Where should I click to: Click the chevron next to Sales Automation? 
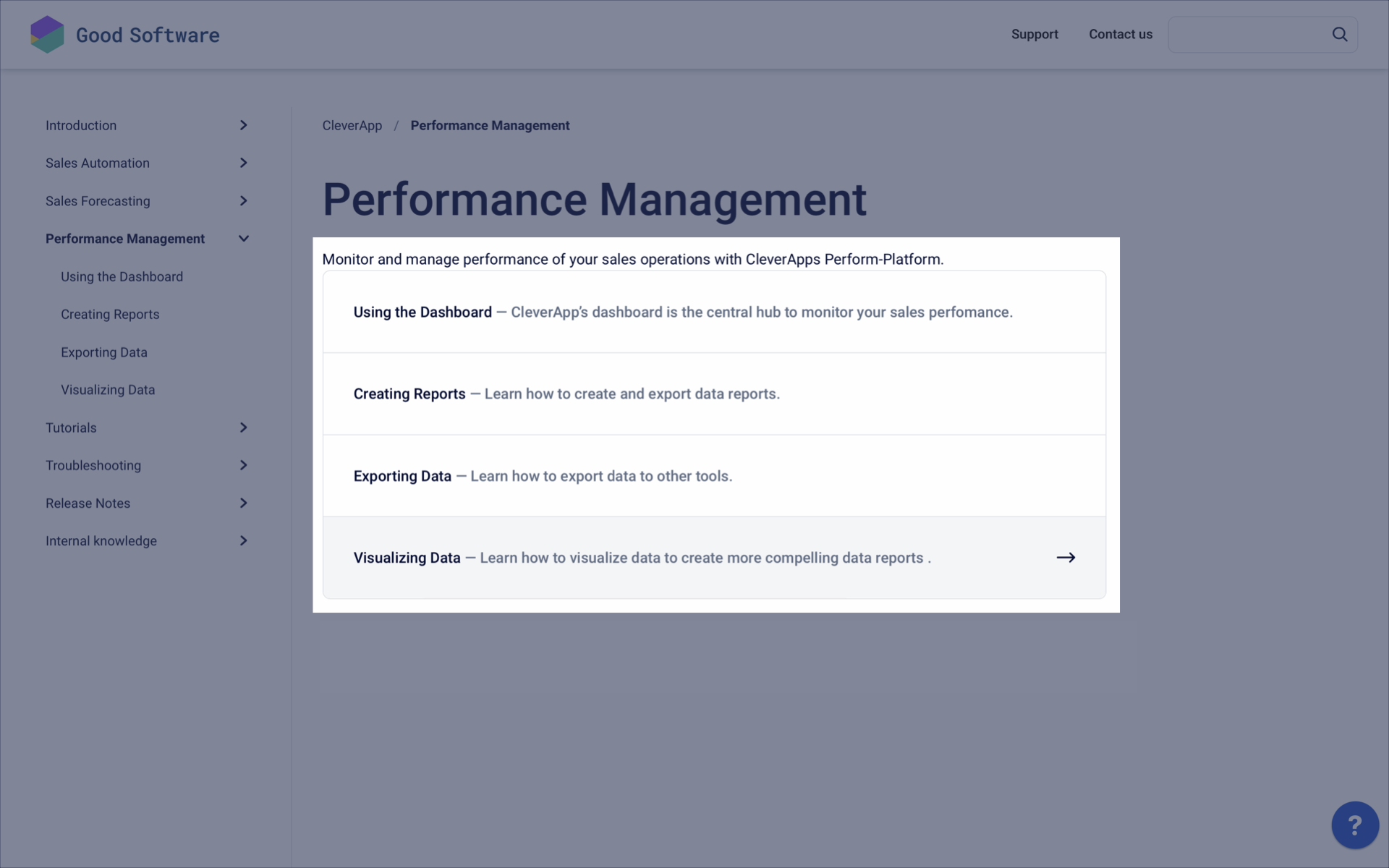point(243,163)
